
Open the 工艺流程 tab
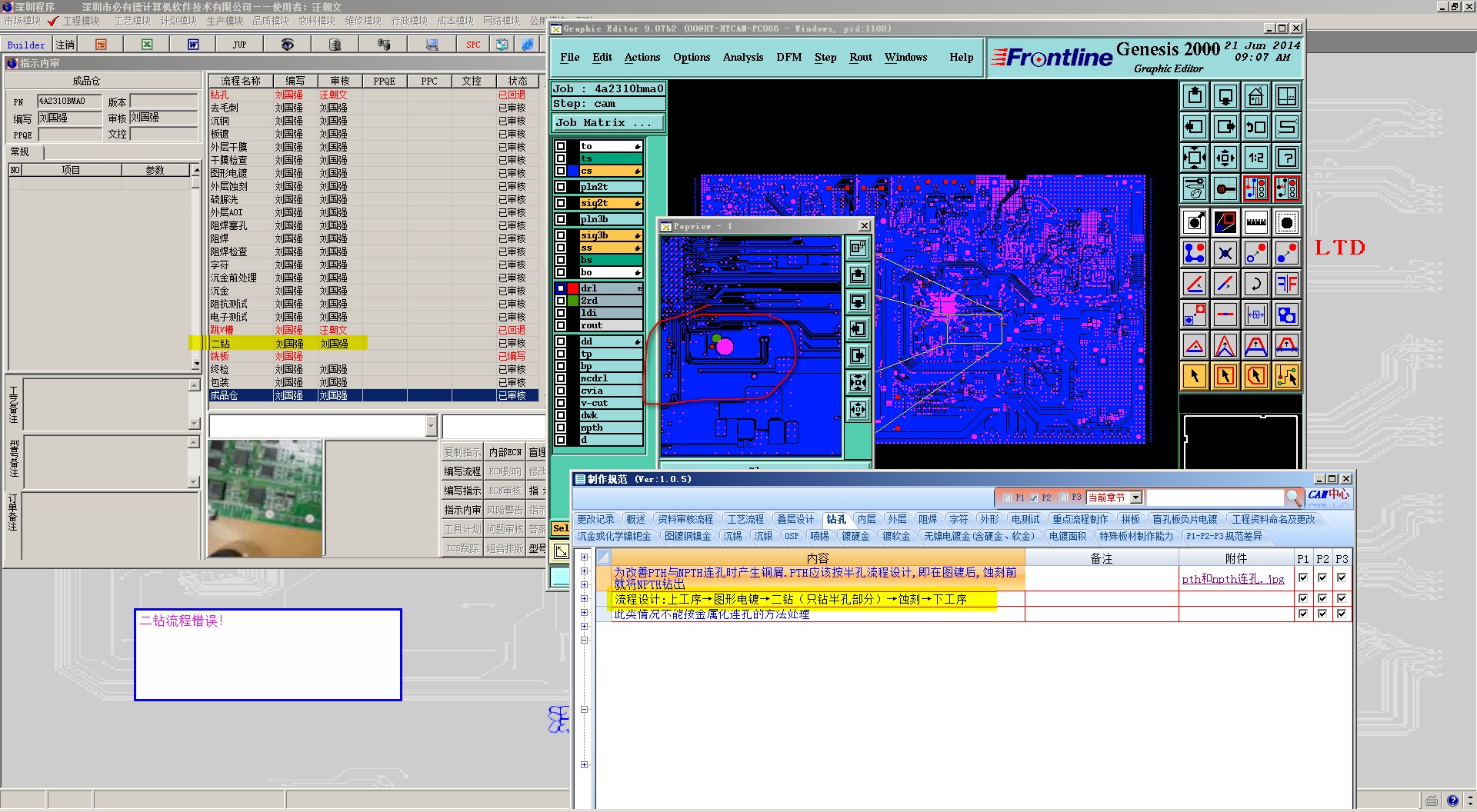click(745, 520)
